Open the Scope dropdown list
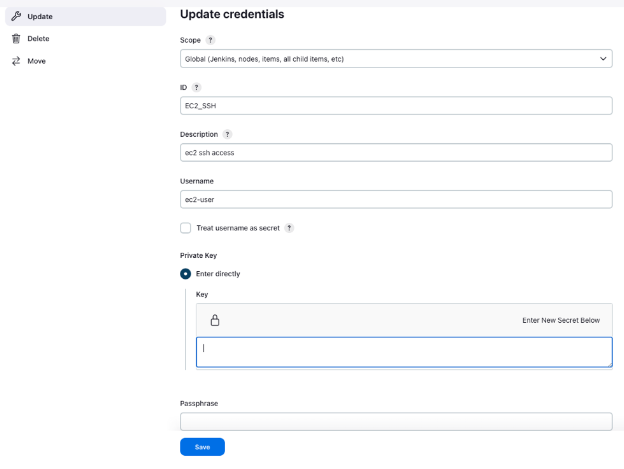The width and height of the screenshot is (624, 469). pos(396,59)
